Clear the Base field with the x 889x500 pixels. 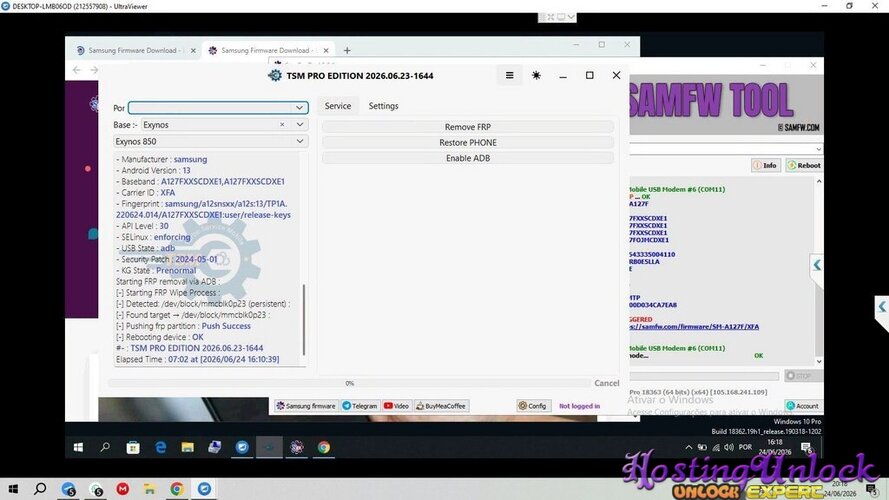[282, 125]
